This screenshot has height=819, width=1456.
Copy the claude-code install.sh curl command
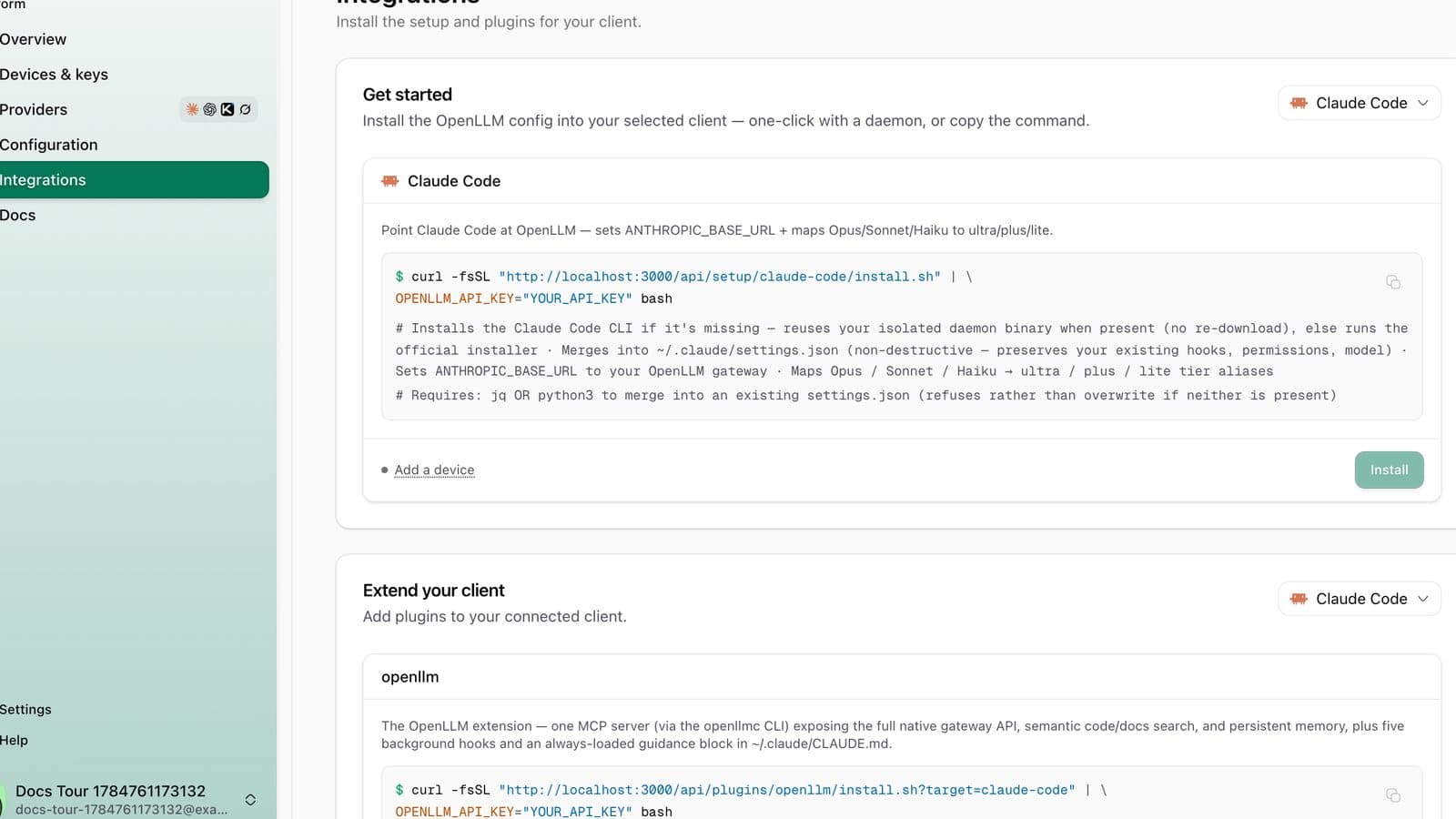[x=1393, y=282]
